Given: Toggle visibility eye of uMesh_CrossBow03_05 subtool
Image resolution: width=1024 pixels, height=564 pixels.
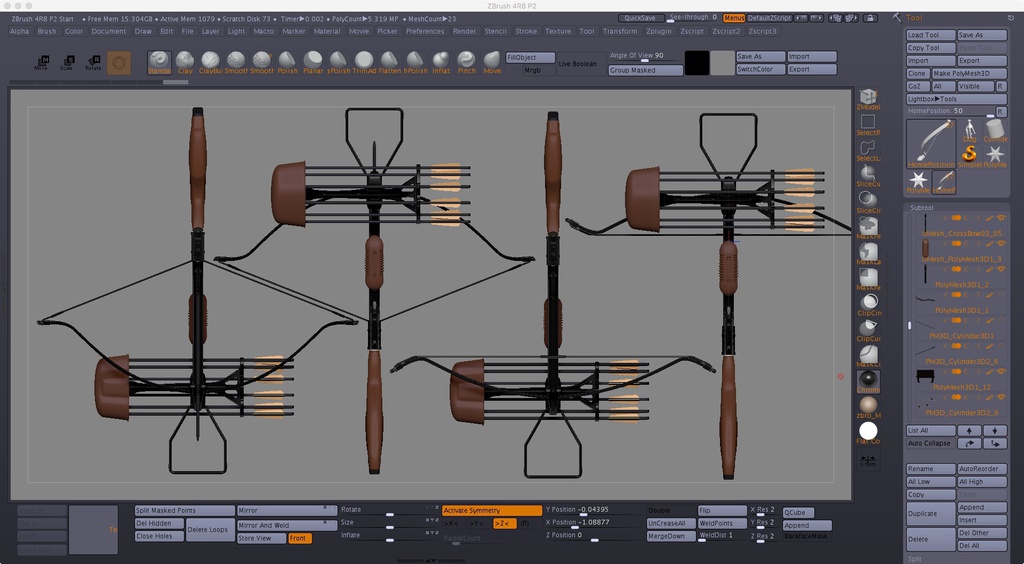Looking at the screenshot, I should (x=1001, y=217).
